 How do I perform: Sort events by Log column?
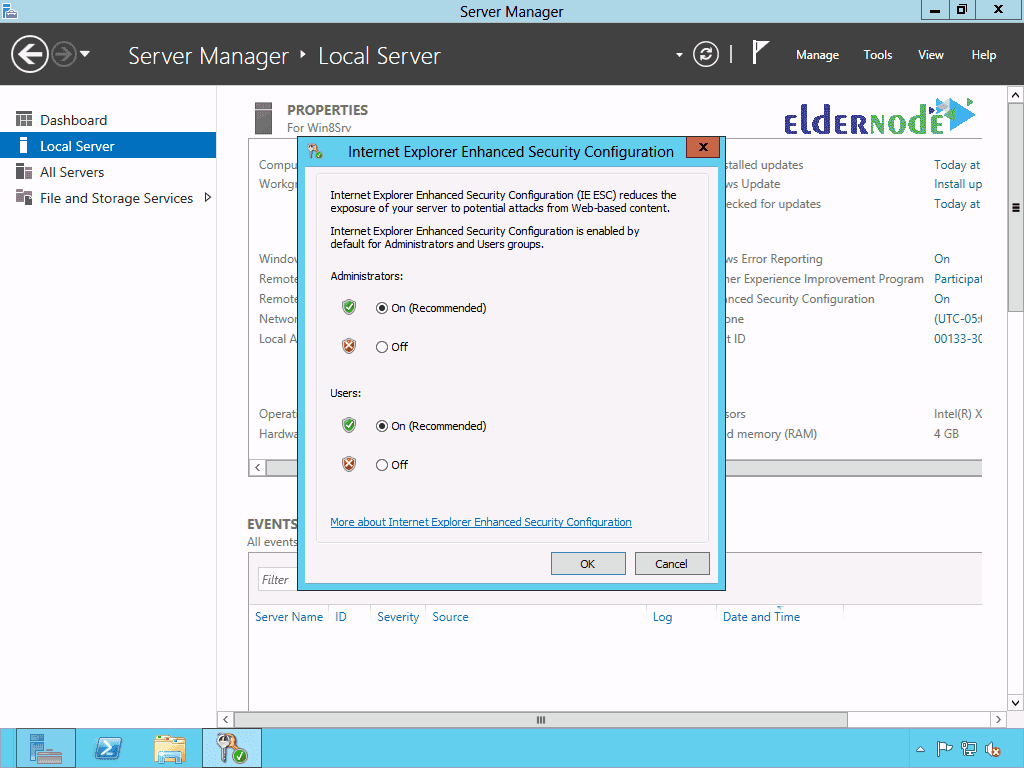pos(662,616)
